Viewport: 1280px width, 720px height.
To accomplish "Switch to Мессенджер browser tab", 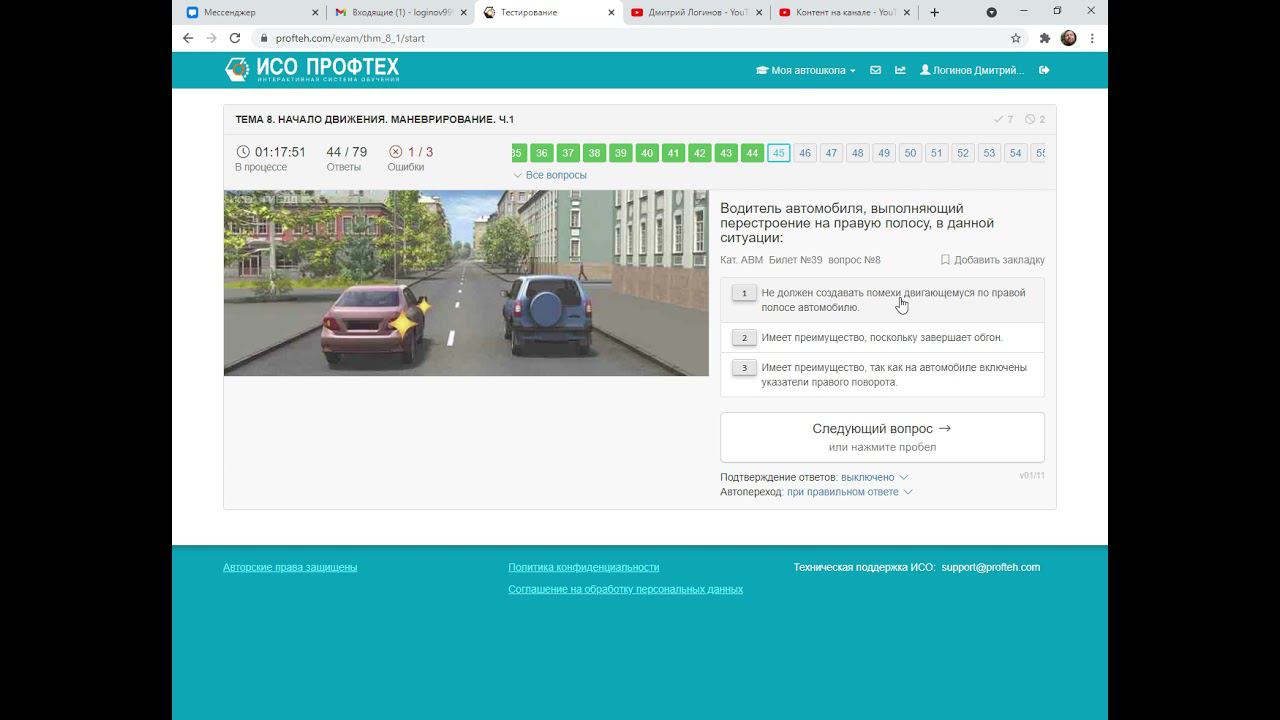I will [x=247, y=12].
